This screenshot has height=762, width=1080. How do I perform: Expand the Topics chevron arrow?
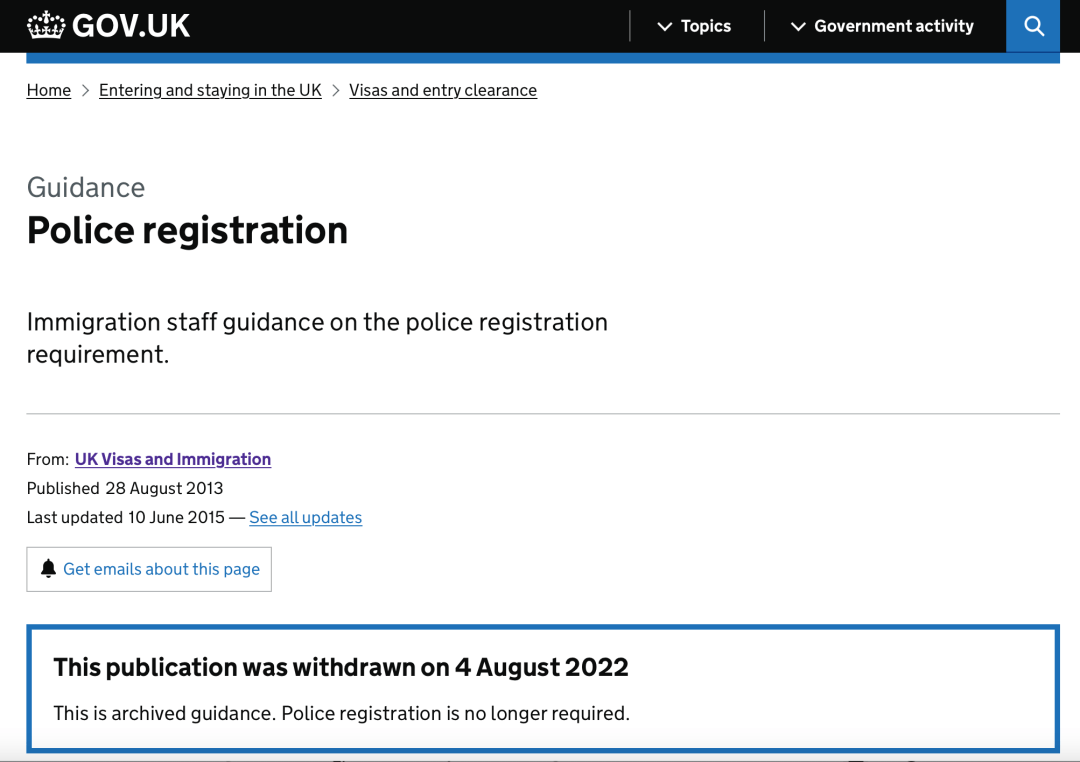point(664,27)
